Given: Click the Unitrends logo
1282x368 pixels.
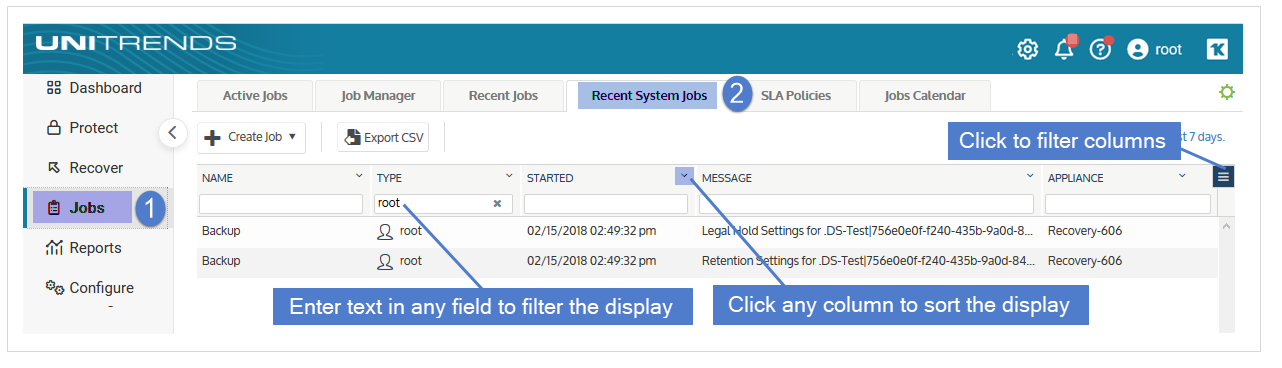Looking at the screenshot, I should coord(136,44).
